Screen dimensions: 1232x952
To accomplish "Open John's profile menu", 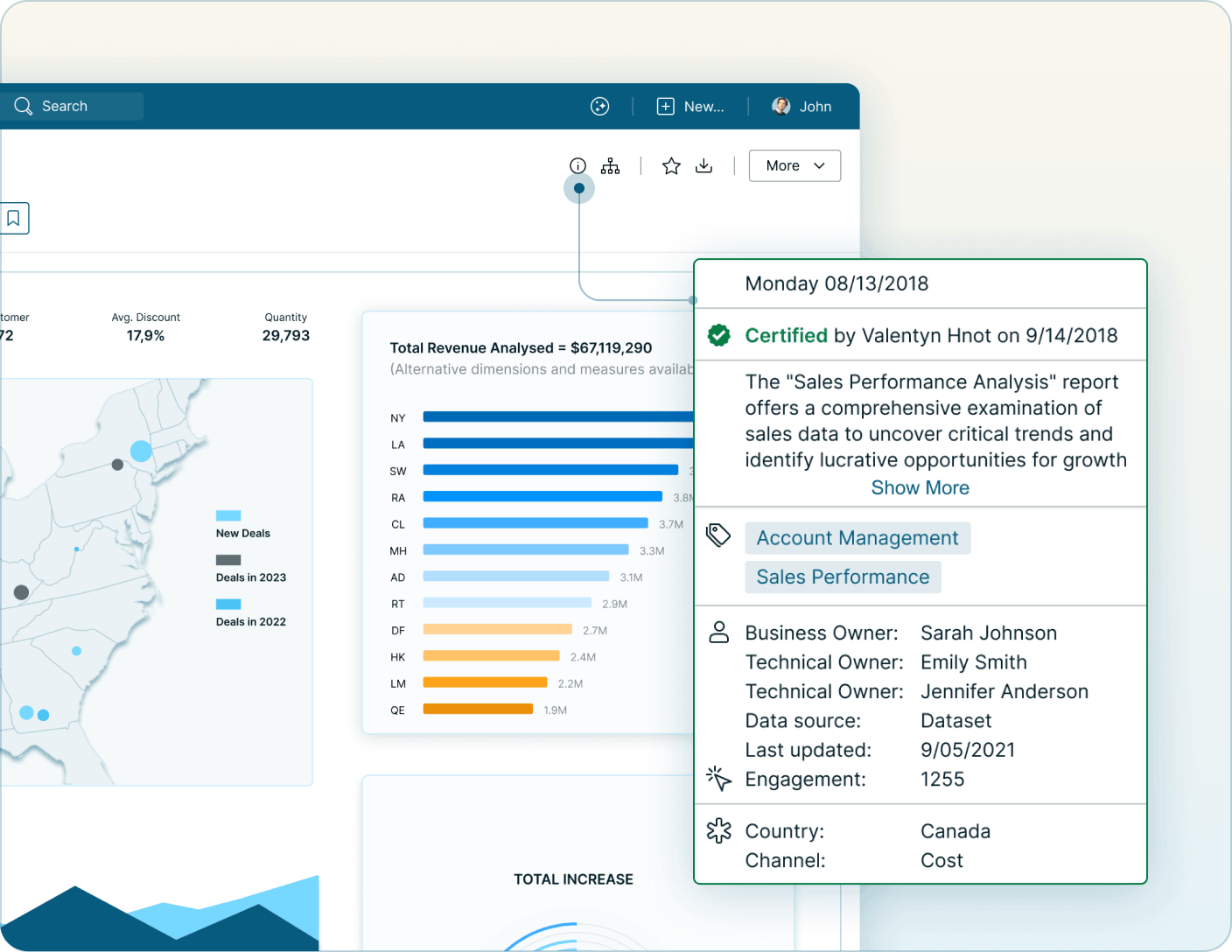I will [x=801, y=106].
